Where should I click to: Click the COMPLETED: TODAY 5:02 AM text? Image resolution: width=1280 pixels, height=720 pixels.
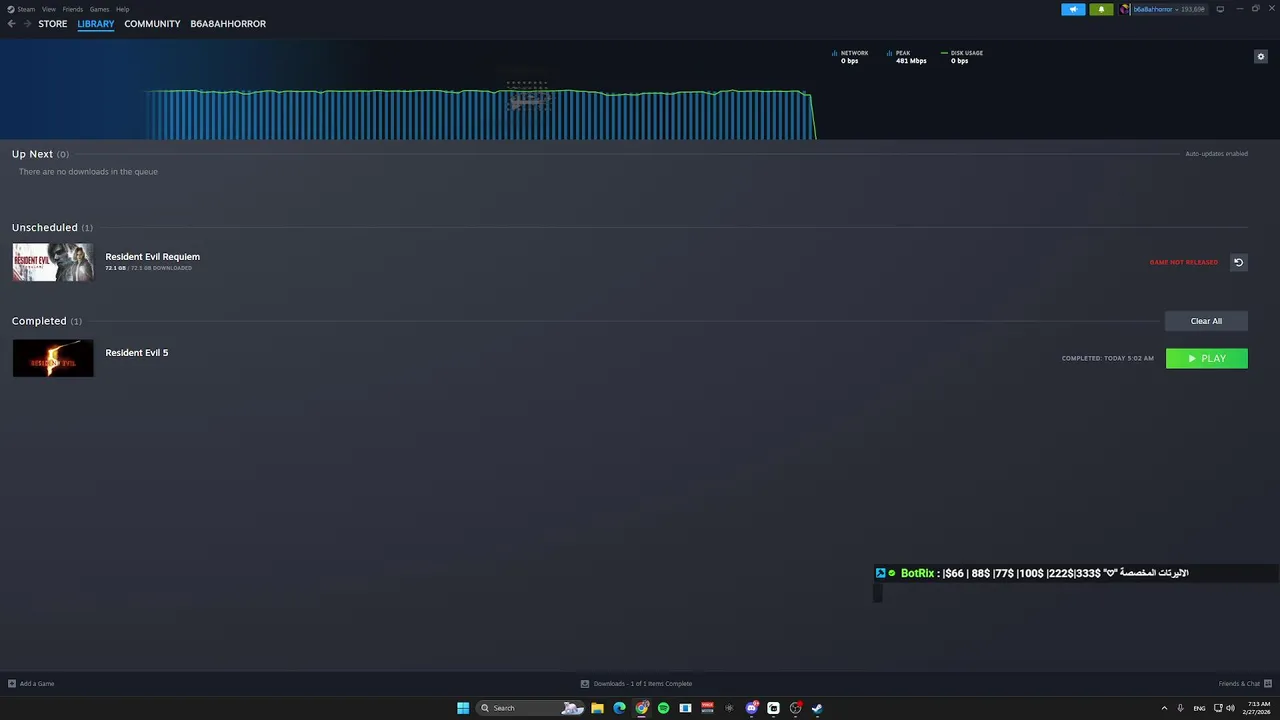pos(1108,358)
